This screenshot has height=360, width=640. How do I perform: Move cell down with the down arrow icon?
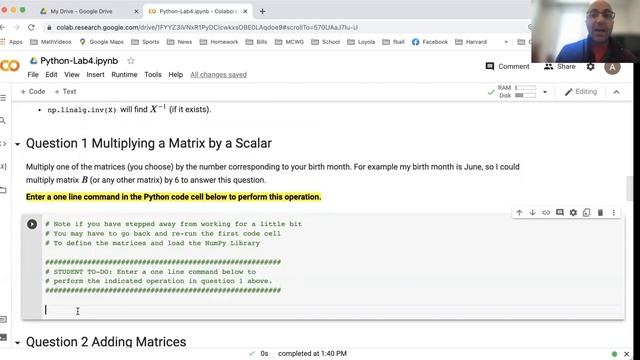click(x=533, y=213)
